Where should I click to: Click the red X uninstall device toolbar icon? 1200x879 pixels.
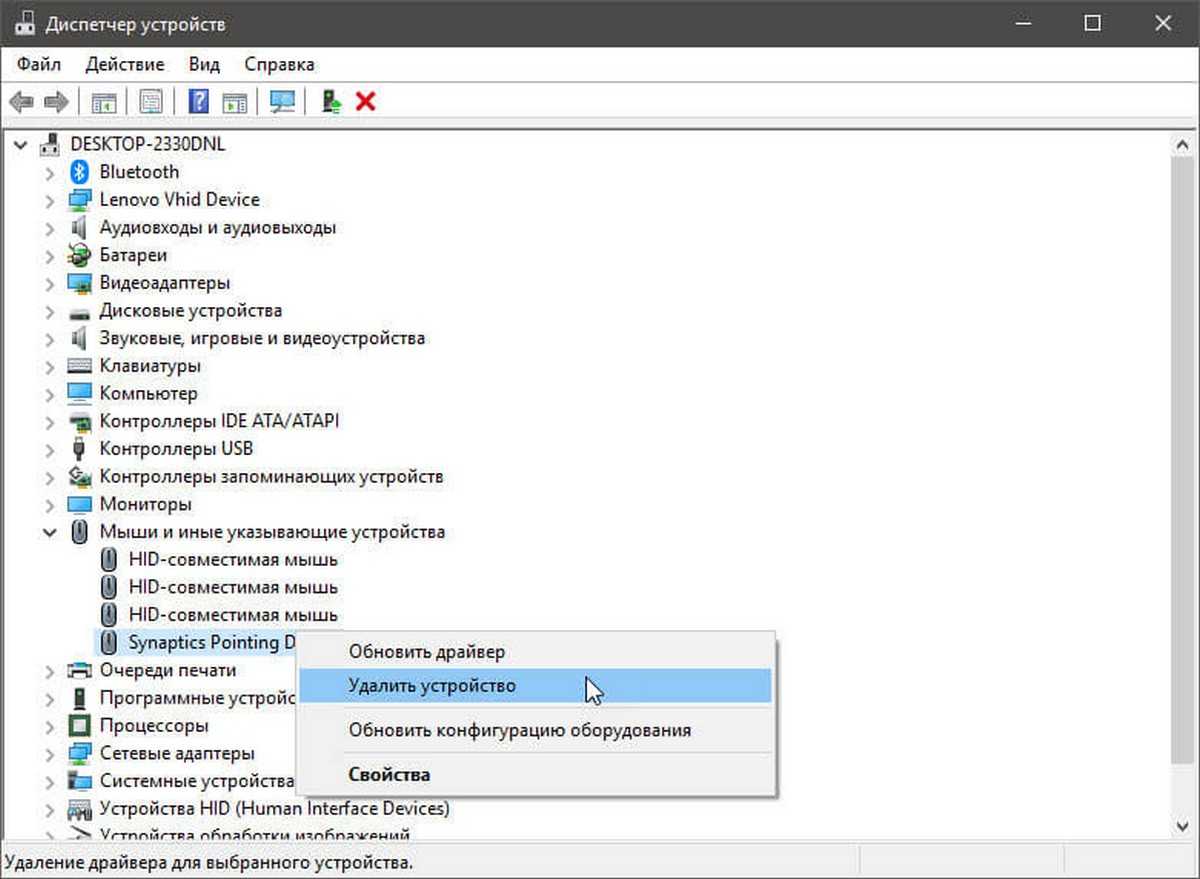(366, 101)
